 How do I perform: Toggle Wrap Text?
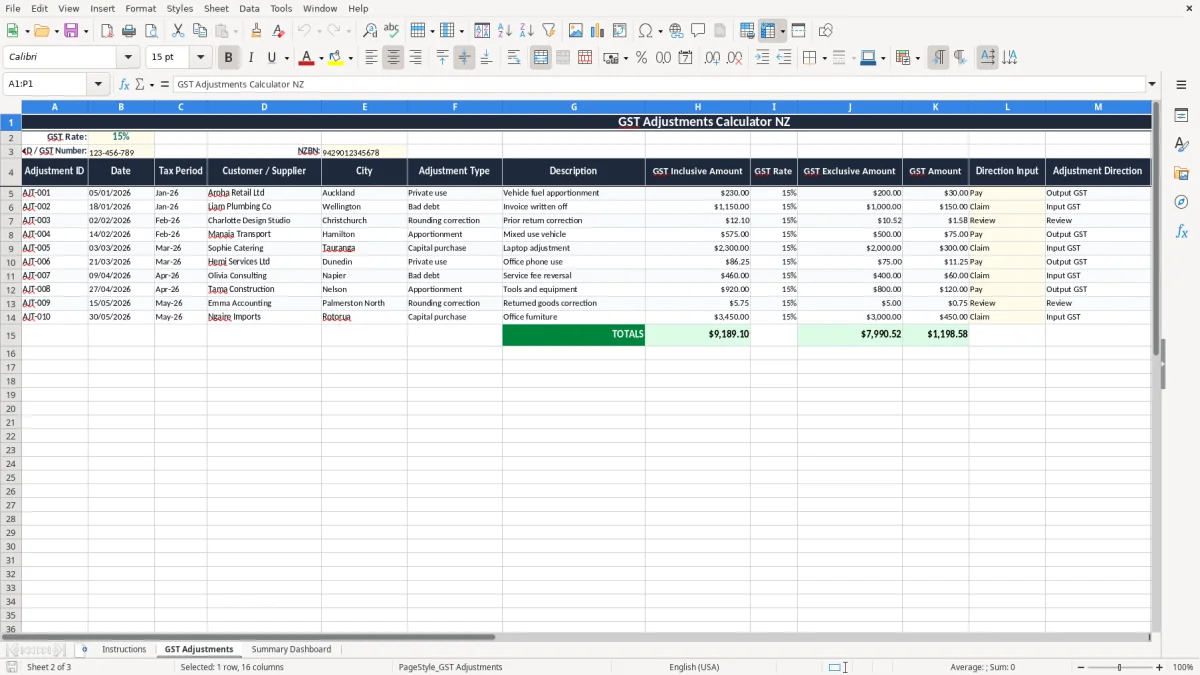514,58
